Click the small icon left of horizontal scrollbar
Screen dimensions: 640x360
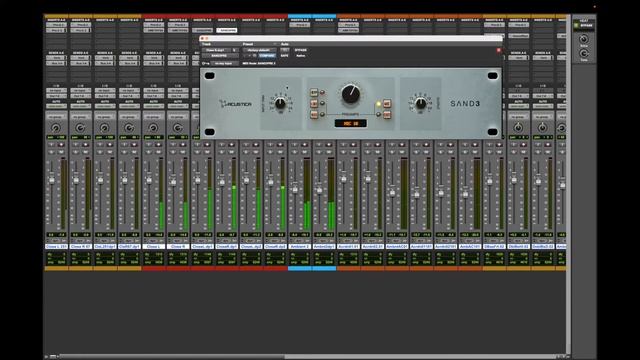point(53,357)
